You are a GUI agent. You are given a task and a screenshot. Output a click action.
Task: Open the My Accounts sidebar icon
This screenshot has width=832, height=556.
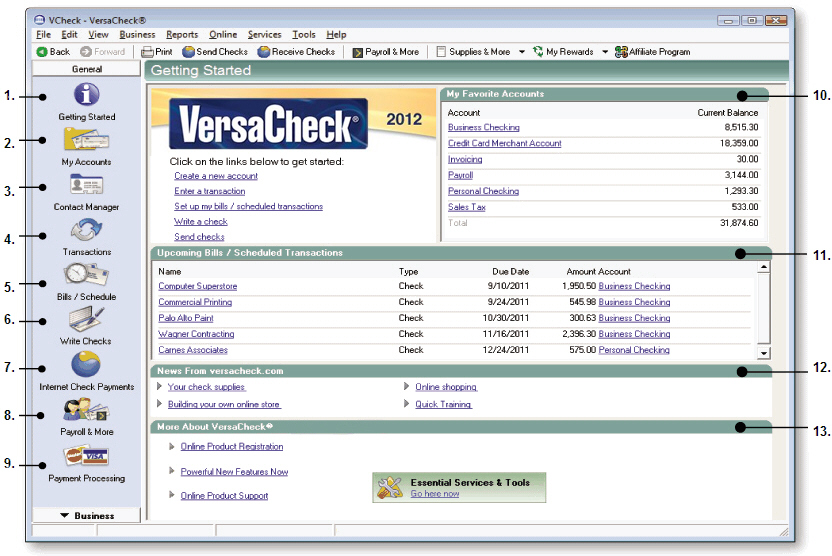click(x=86, y=140)
